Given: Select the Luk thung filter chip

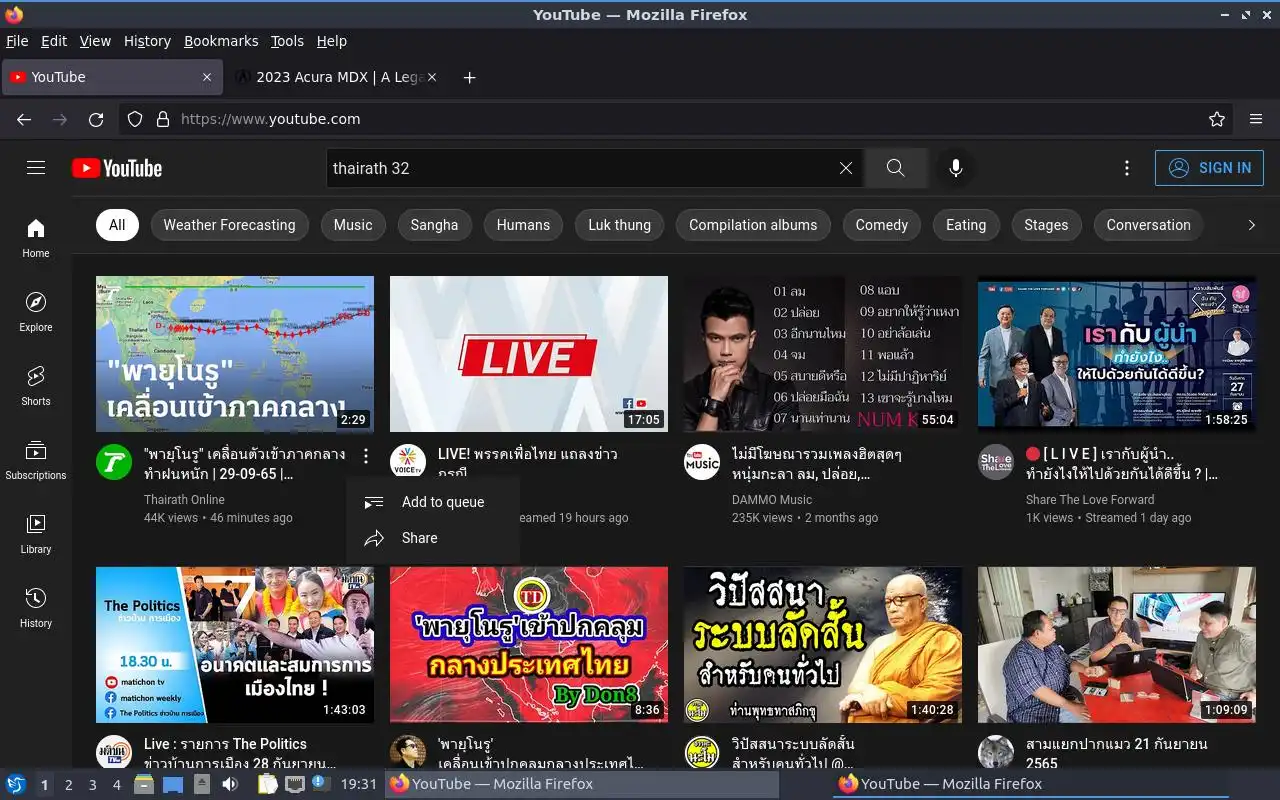Looking at the screenshot, I should pyautogui.click(x=619, y=225).
